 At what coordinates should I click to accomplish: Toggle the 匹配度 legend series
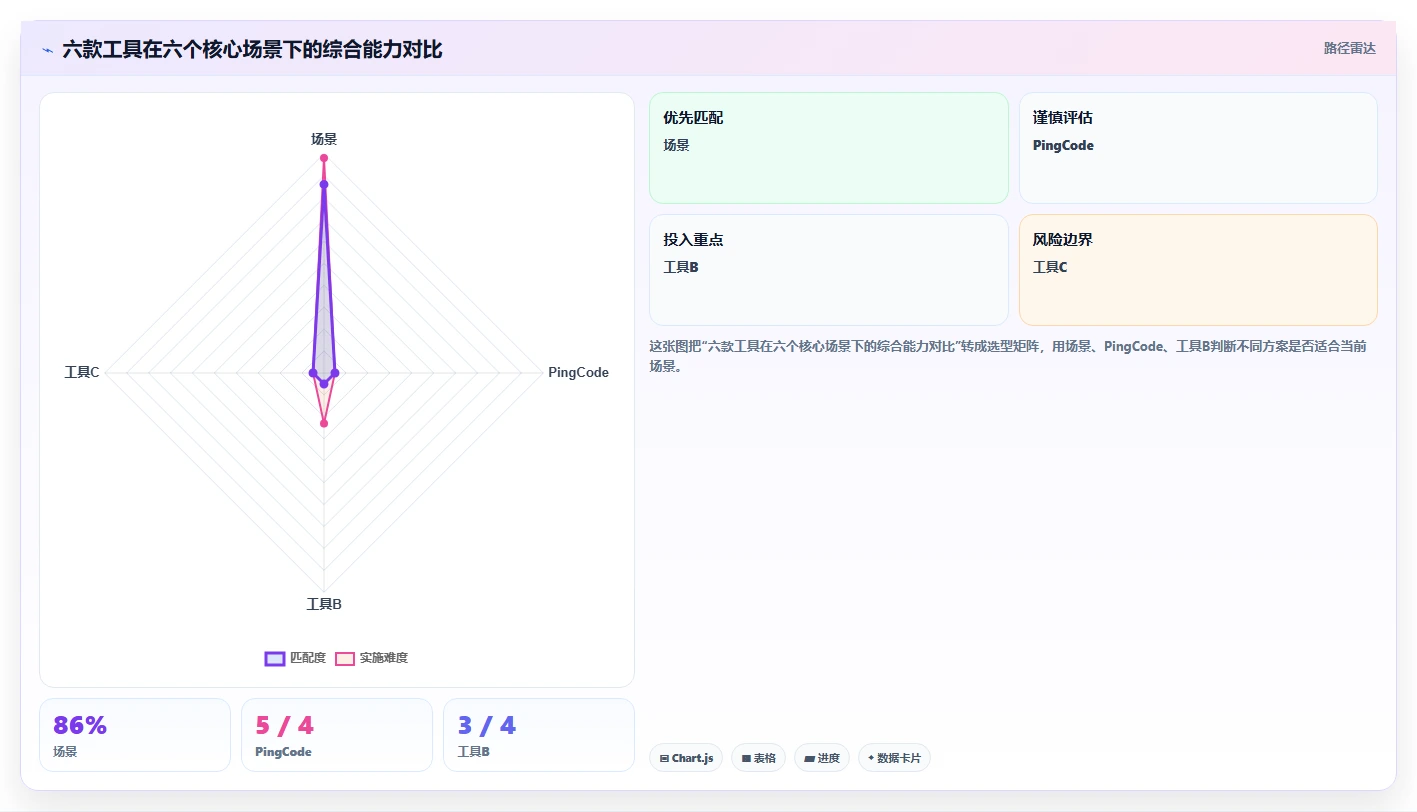296,658
